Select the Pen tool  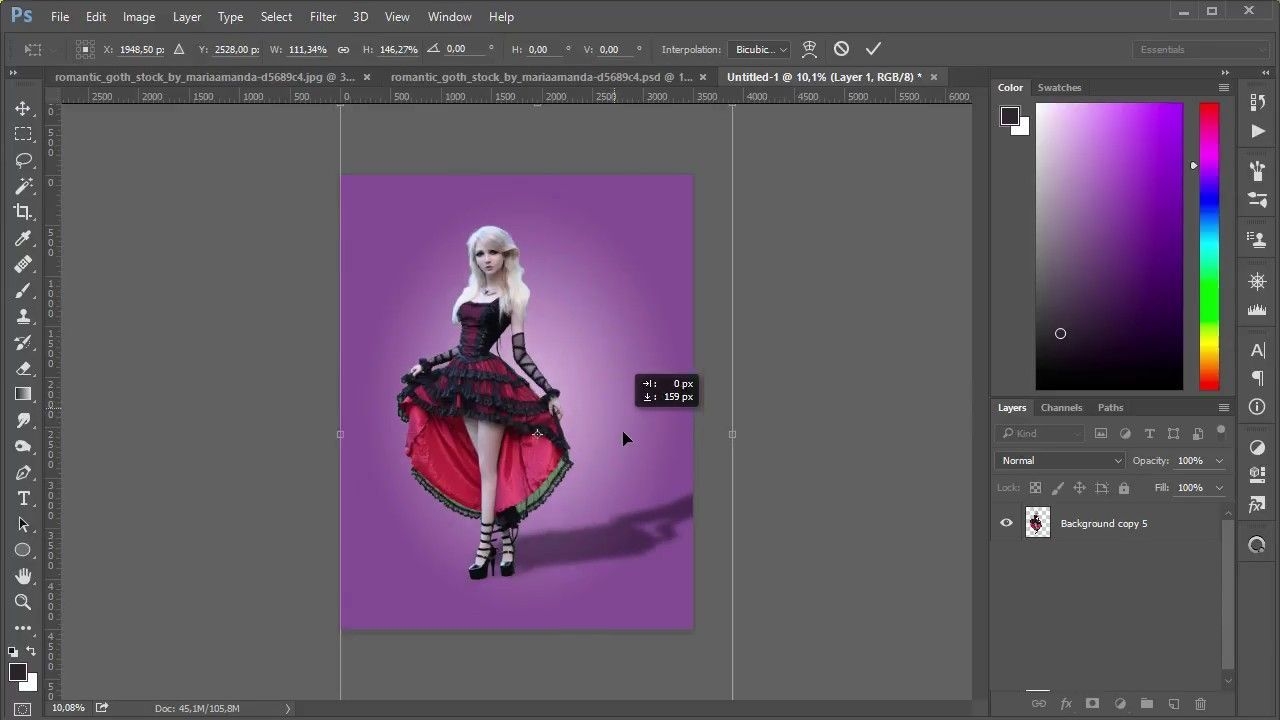tap(23, 472)
